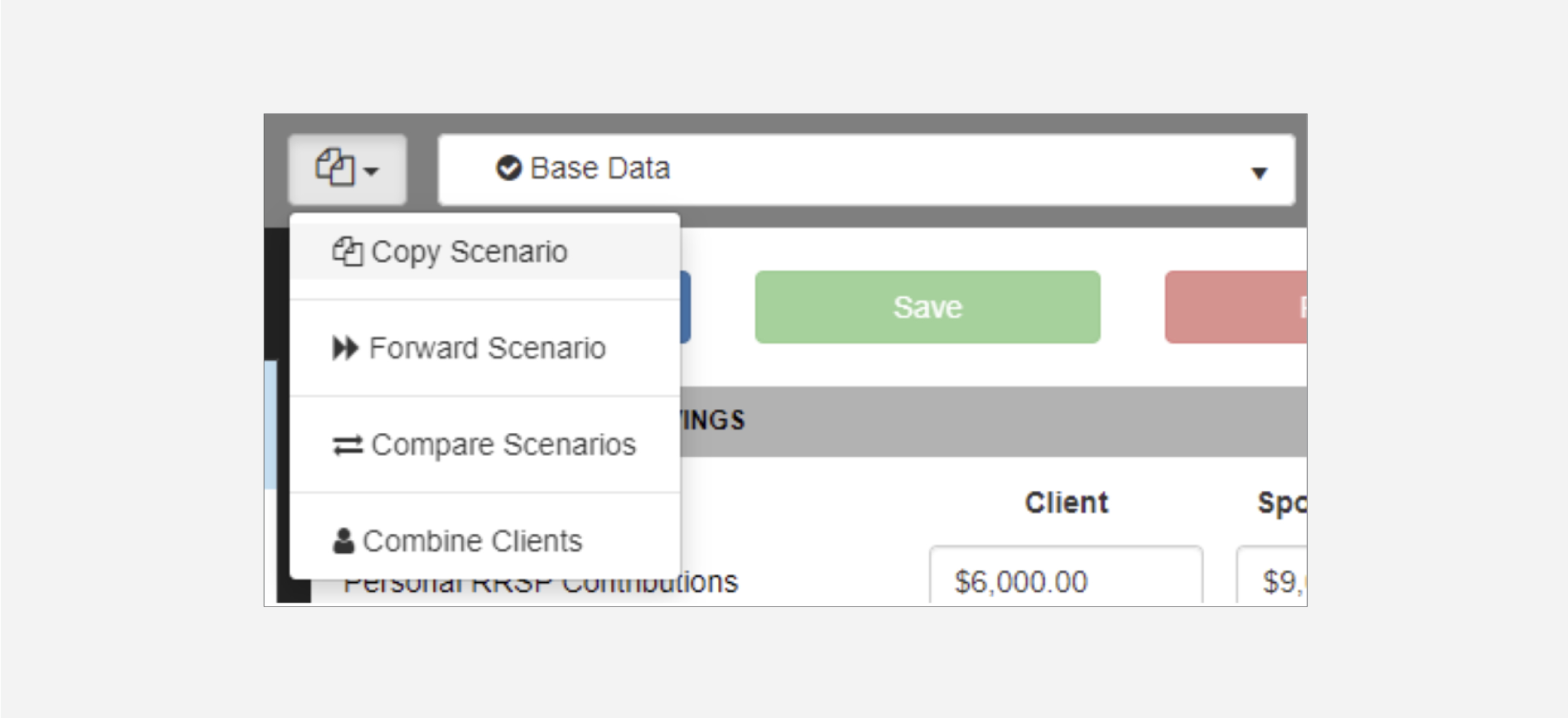1568x718 pixels.
Task: Click the blue button partly hidden behind the menu
Action: (685, 307)
